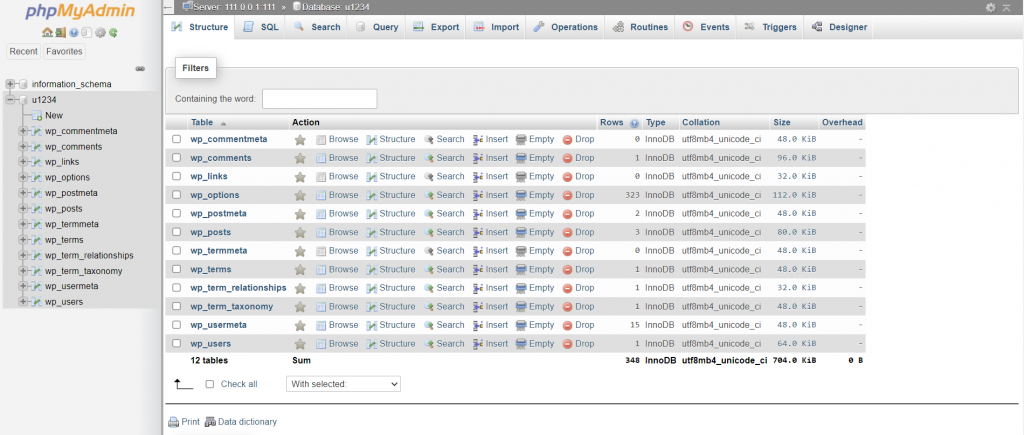Open the Export tab

[436, 27]
